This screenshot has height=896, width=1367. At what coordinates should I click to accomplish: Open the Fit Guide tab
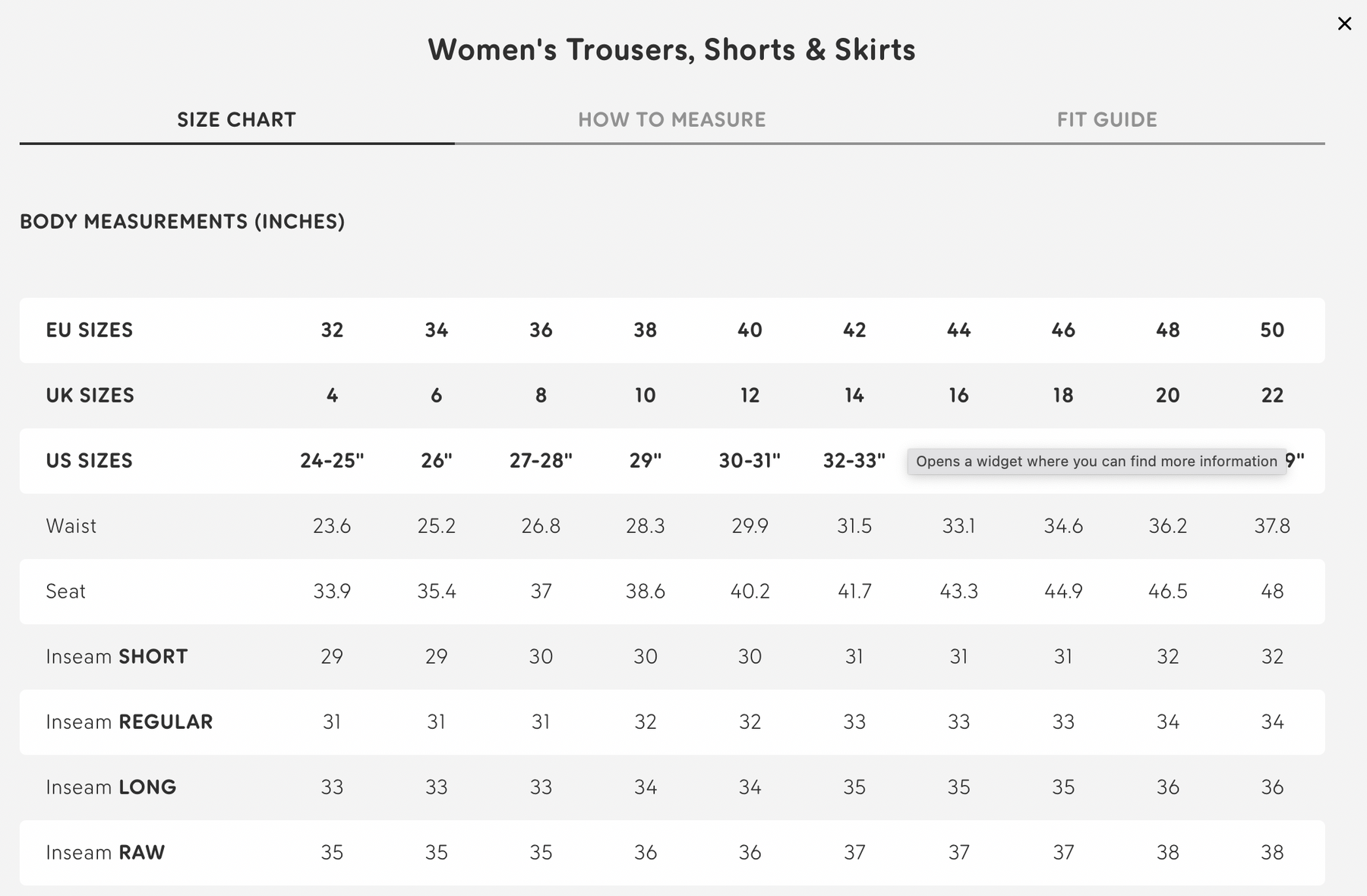coord(1107,120)
